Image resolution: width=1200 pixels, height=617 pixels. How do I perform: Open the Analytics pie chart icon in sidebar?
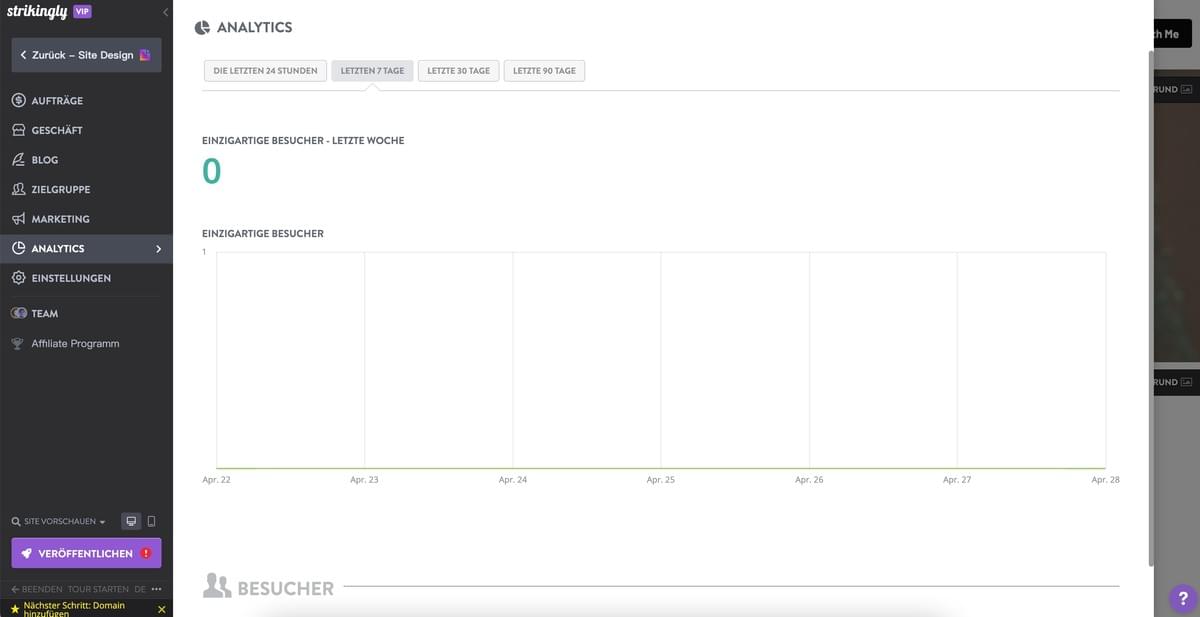(x=16, y=247)
